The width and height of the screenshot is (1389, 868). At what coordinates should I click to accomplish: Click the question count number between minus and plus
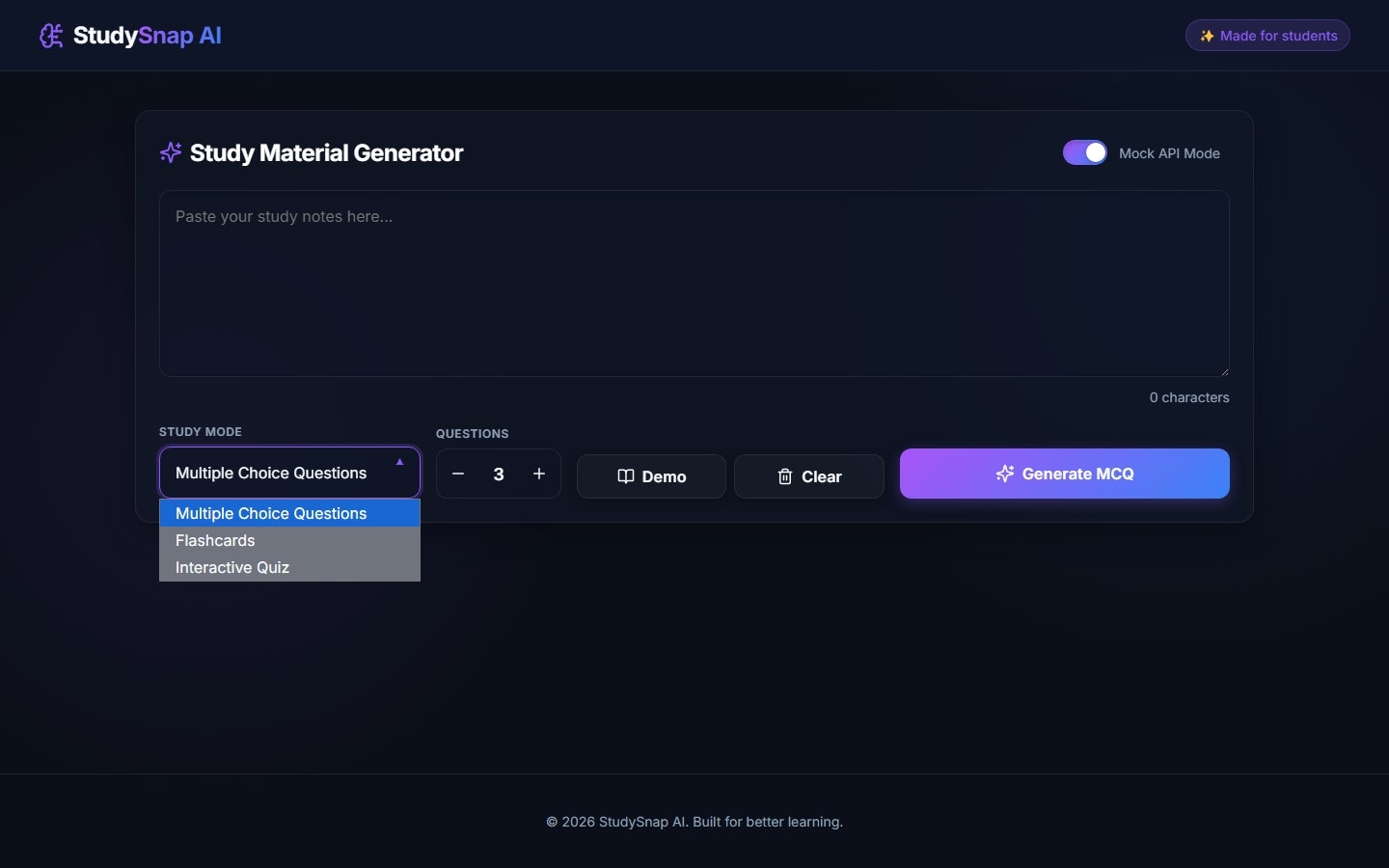(499, 474)
